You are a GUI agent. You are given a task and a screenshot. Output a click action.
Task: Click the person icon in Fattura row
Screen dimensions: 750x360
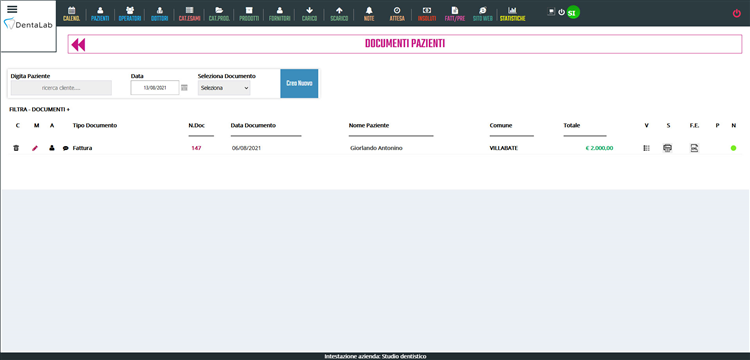coord(52,148)
